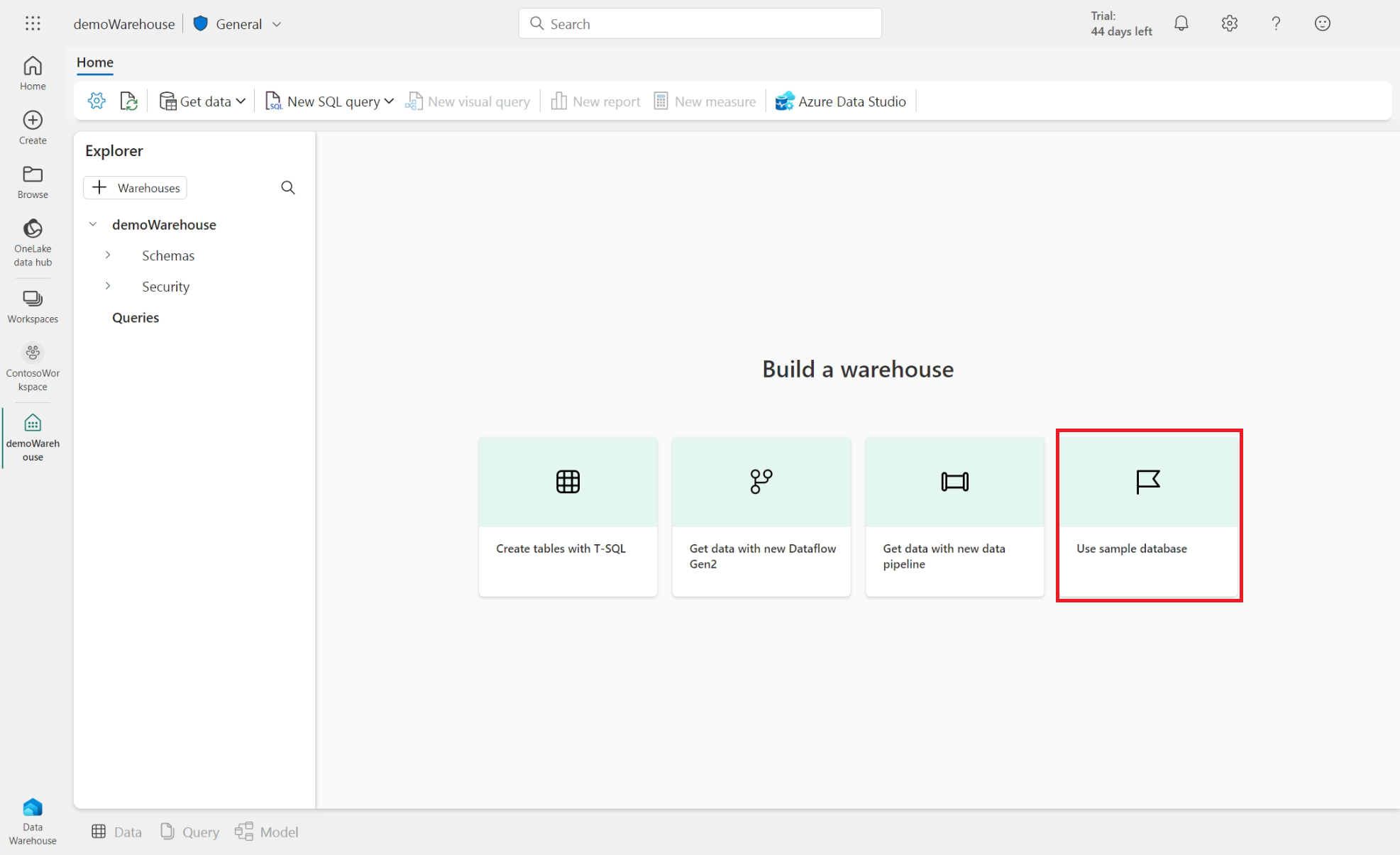Image resolution: width=1400 pixels, height=855 pixels.
Task: Expand the Security tree node
Action: pos(108,286)
